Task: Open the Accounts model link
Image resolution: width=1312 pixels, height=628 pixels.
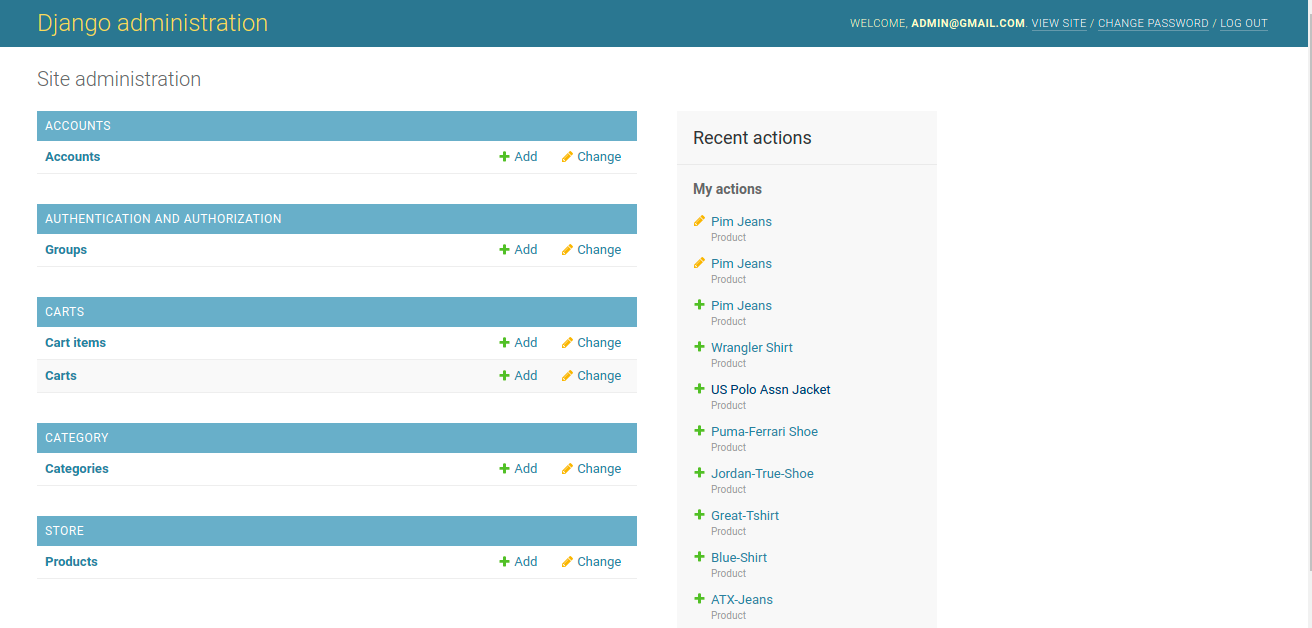Action: [73, 157]
